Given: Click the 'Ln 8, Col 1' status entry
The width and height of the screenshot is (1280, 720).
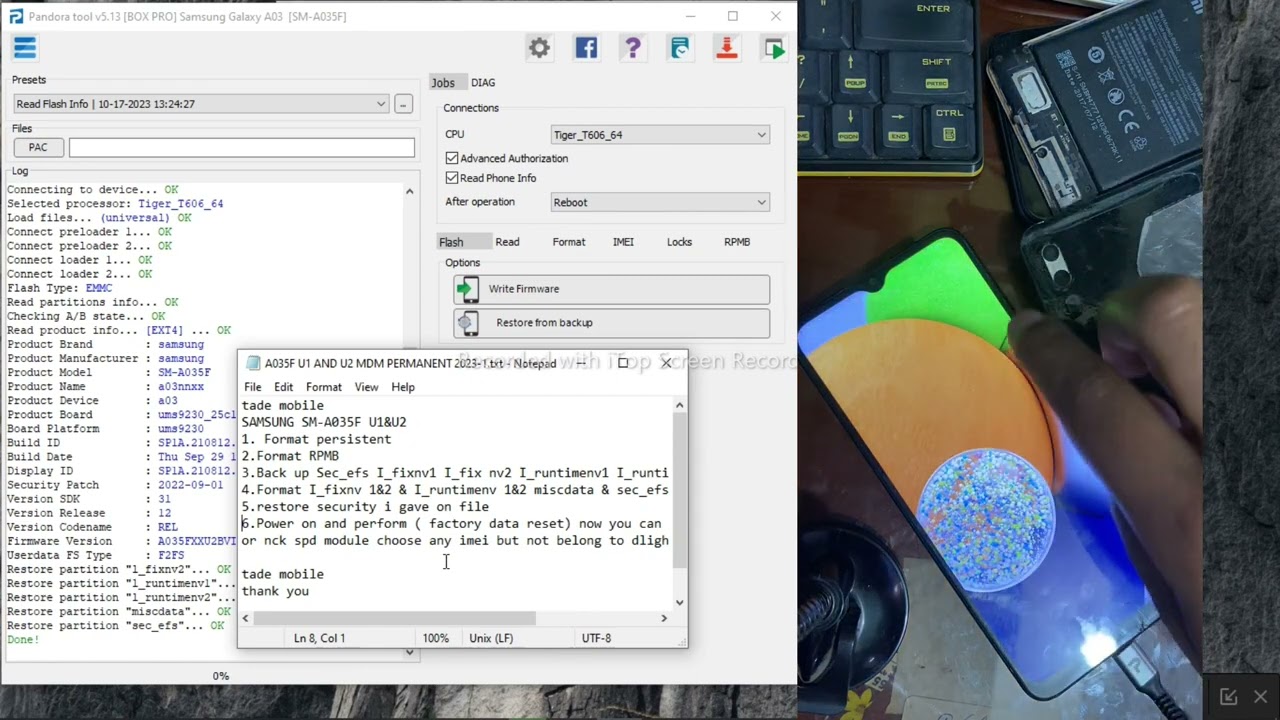Looking at the screenshot, I should [x=319, y=638].
